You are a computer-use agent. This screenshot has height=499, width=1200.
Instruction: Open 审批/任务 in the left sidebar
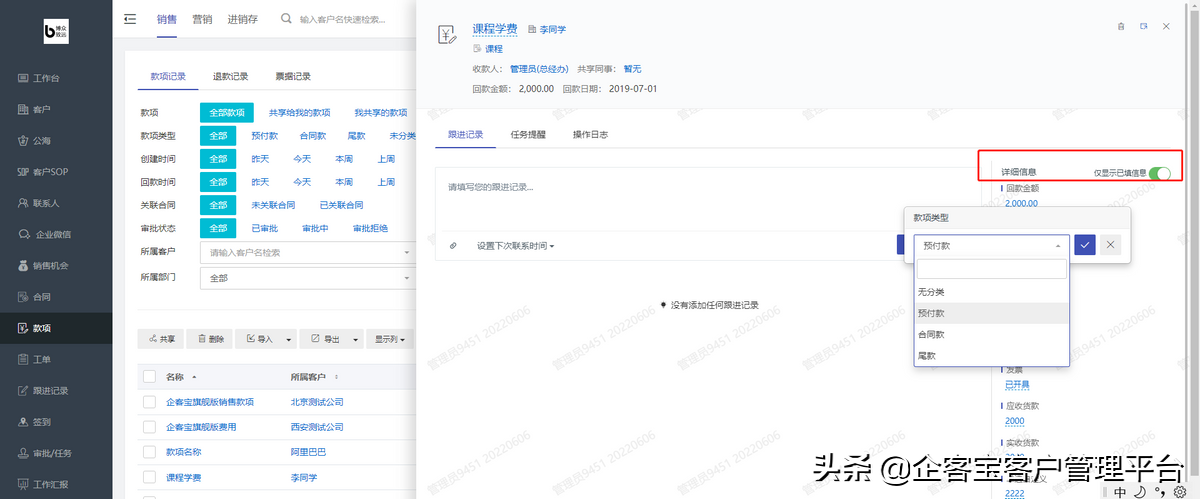pyautogui.click(x=56, y=453)
